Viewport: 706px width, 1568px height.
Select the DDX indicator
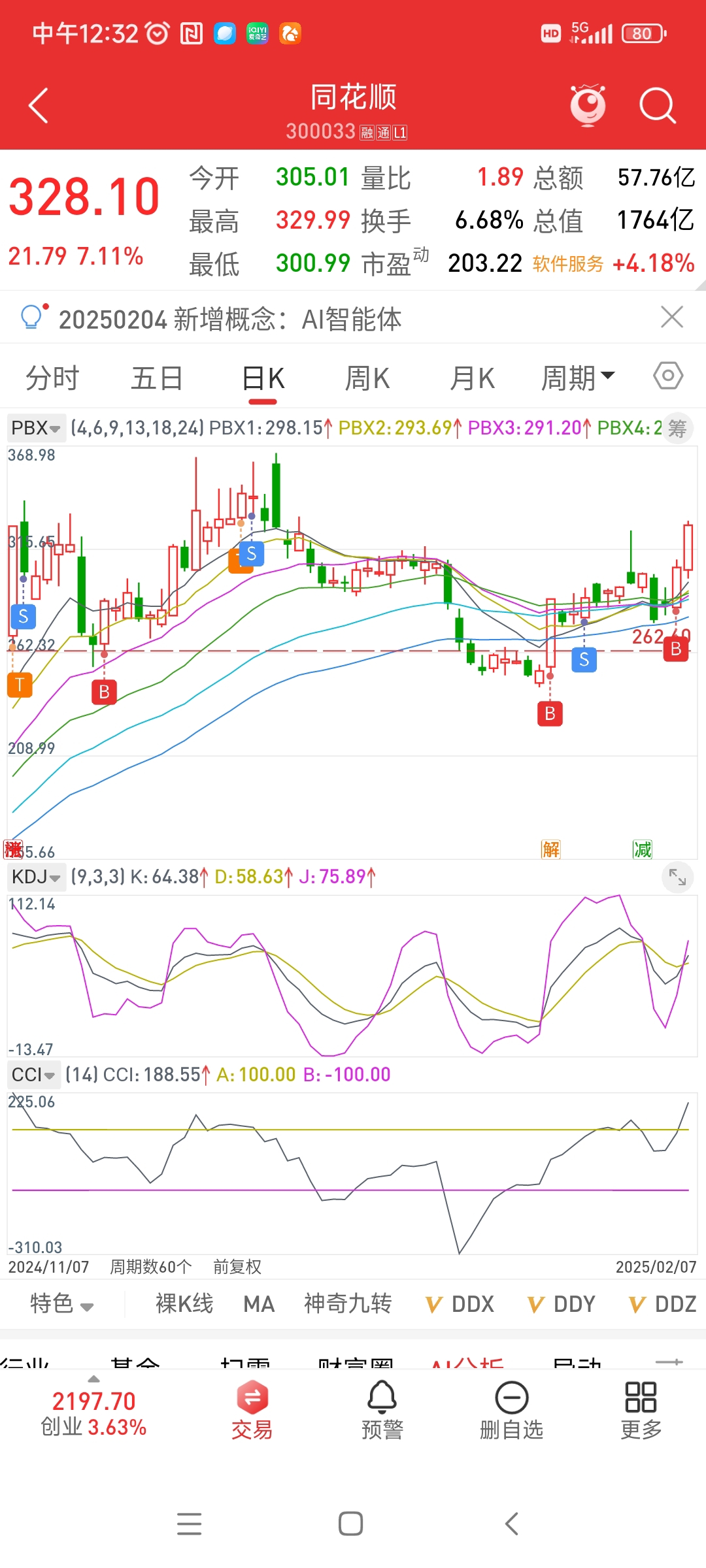[460, 1304]
